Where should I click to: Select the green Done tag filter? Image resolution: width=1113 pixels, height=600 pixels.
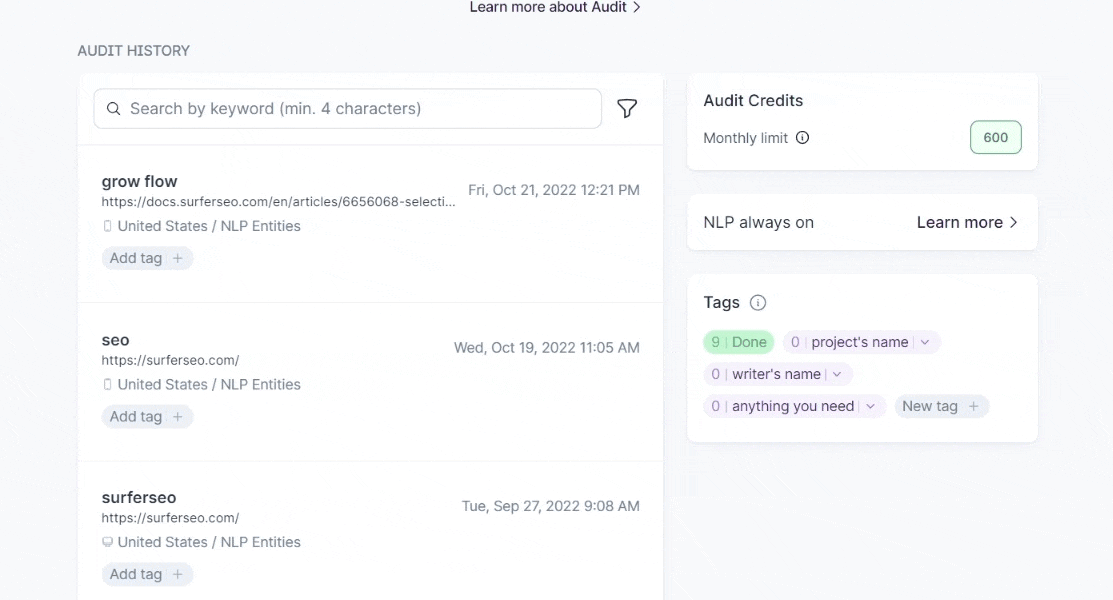738,342
